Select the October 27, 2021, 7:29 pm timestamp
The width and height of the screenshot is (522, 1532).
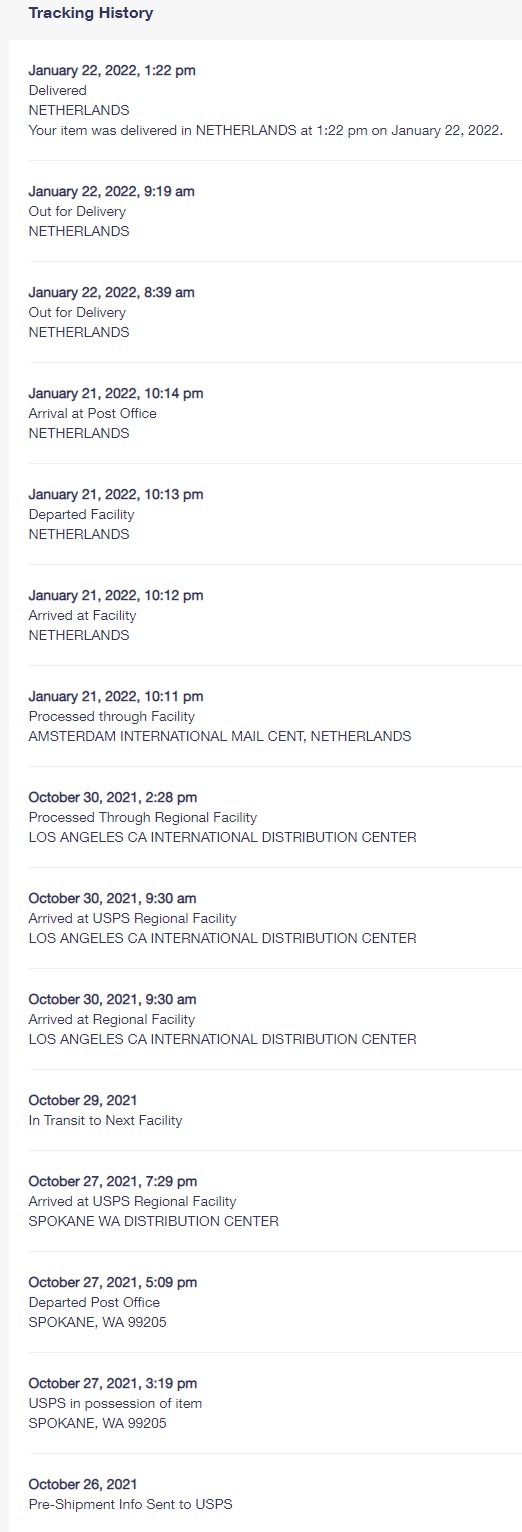click(x=112, y=1181)
